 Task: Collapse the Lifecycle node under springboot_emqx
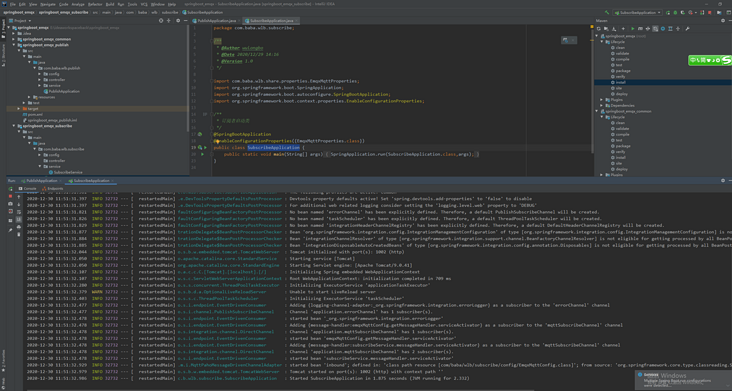tap(602, 42)
